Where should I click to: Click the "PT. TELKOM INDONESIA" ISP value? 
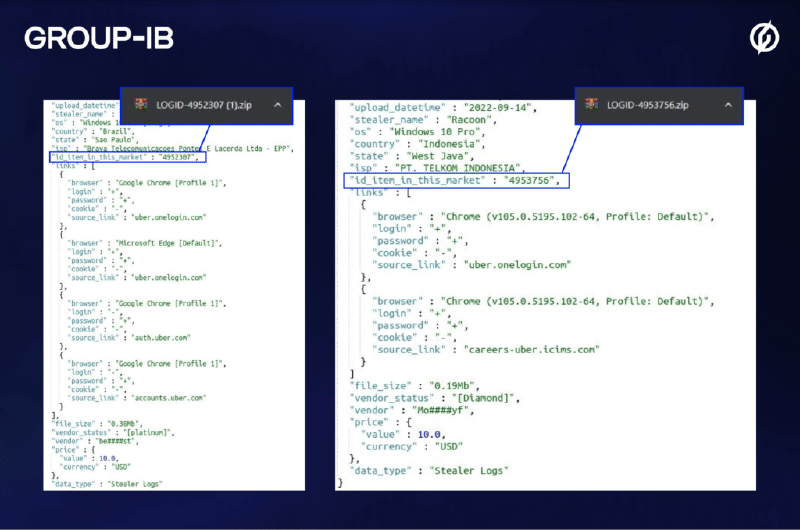click(471, 167)
